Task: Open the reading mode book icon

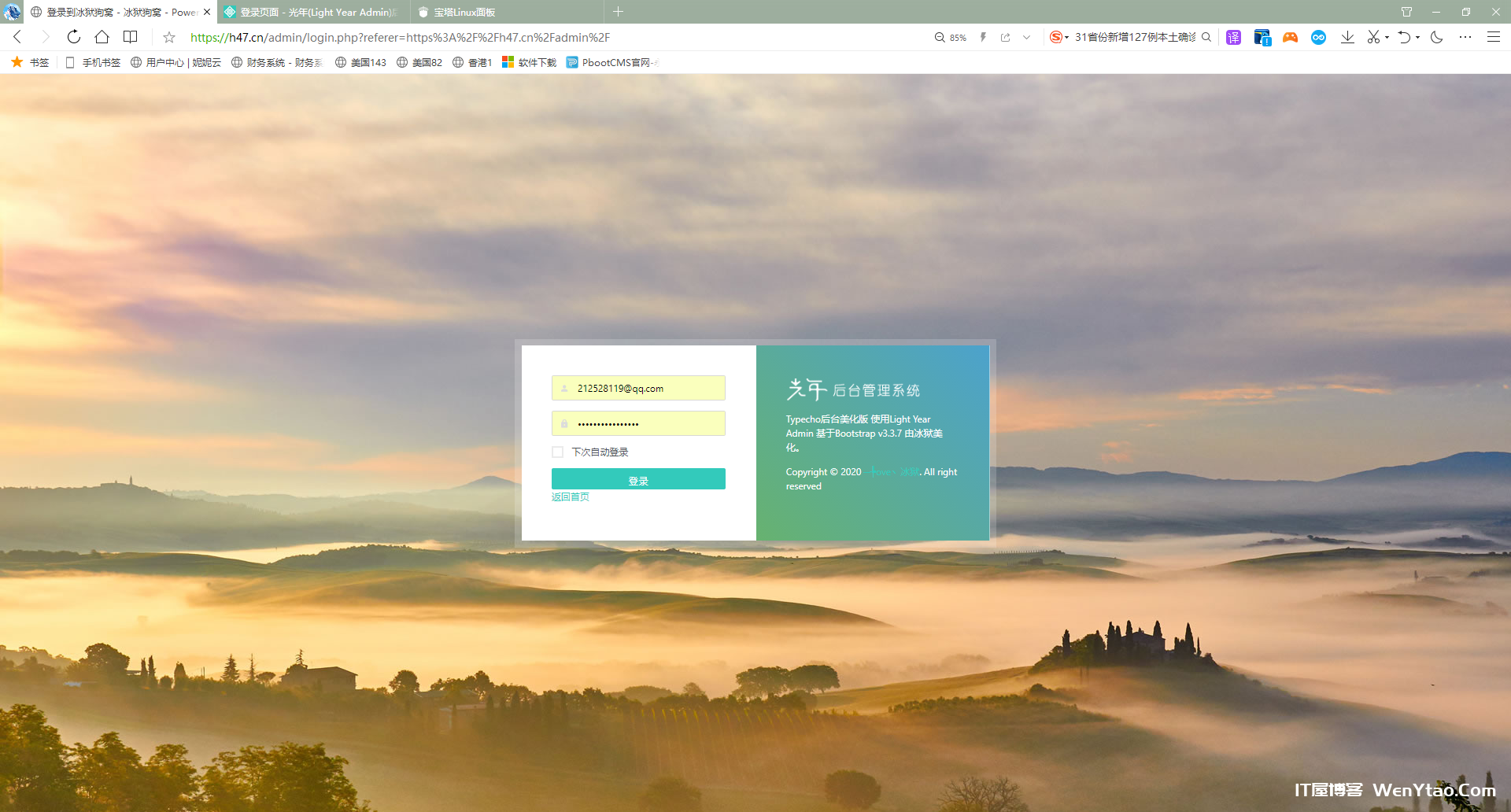Action: click(x=131, y=37)
